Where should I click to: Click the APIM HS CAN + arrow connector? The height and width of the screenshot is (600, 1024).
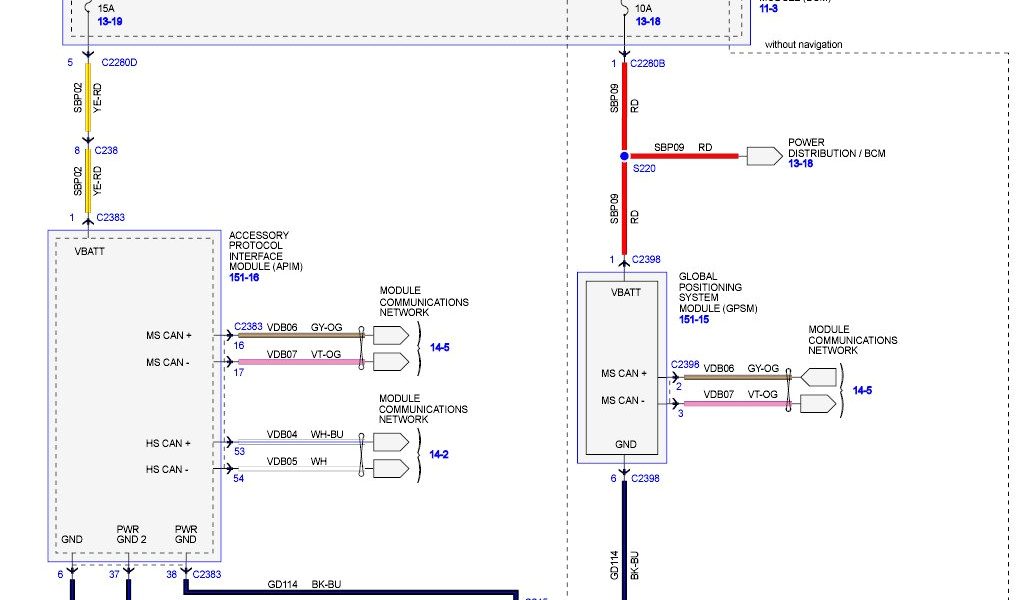[x=391, y=443]
